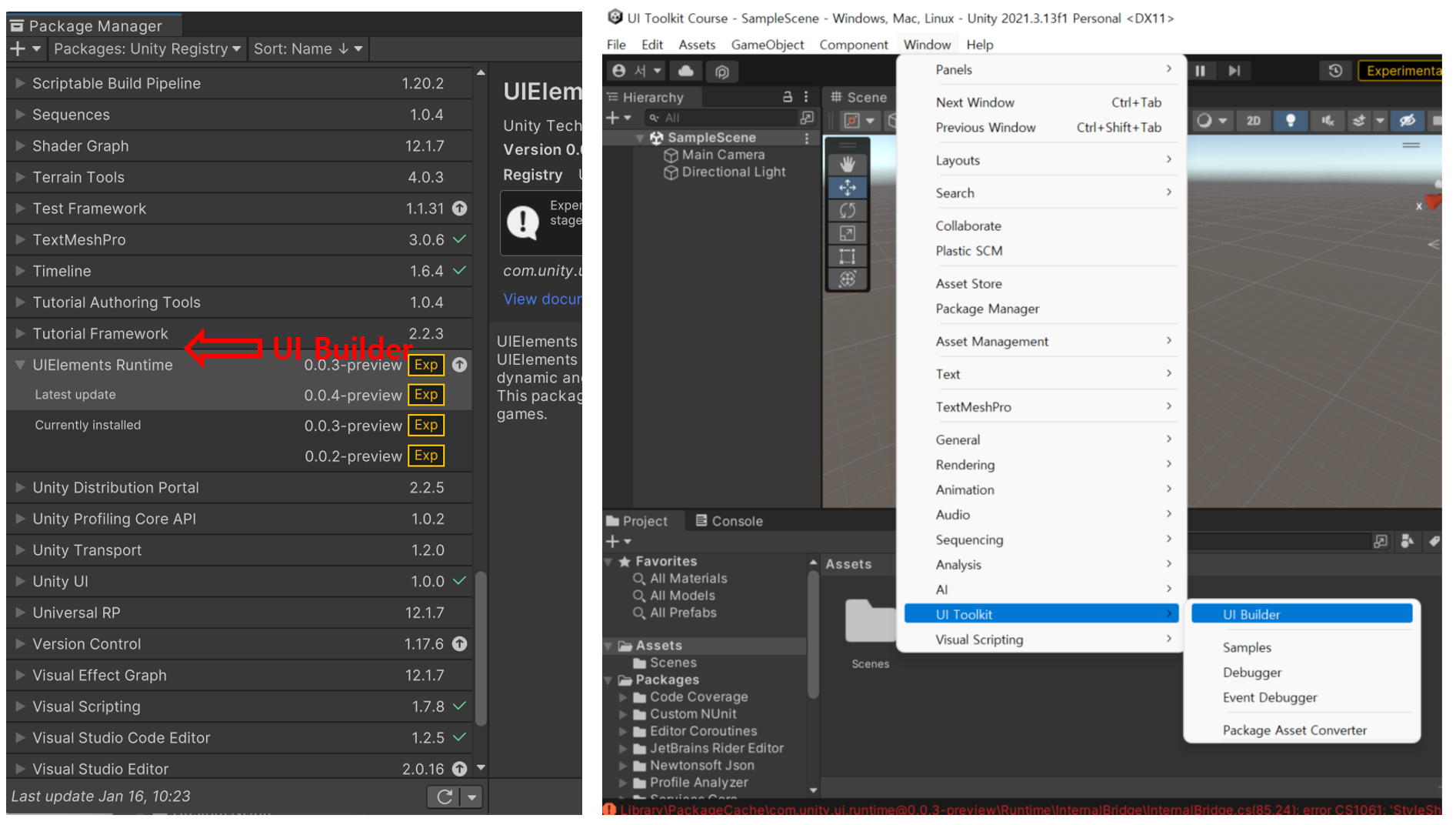Open the Window menu

[x=927, y=45]
